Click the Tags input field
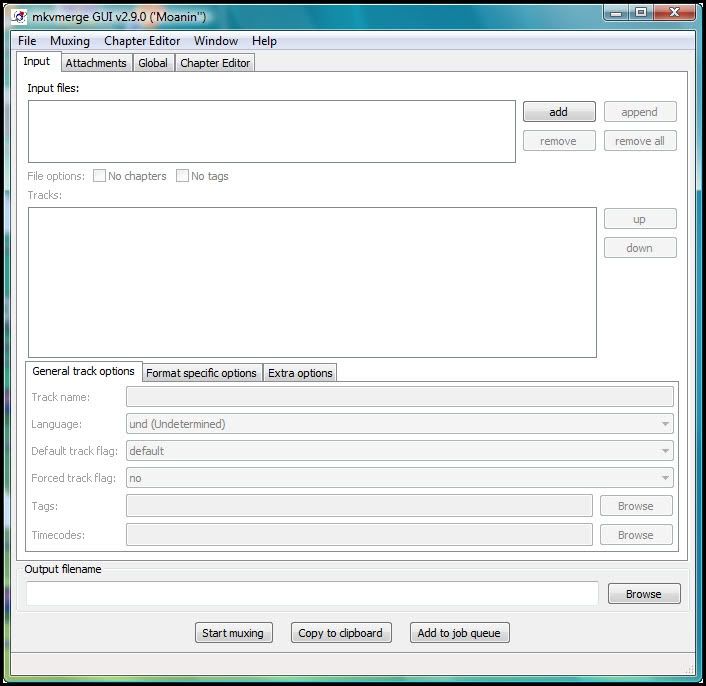The height and width of the screenshot is (686, 706). 359,505
